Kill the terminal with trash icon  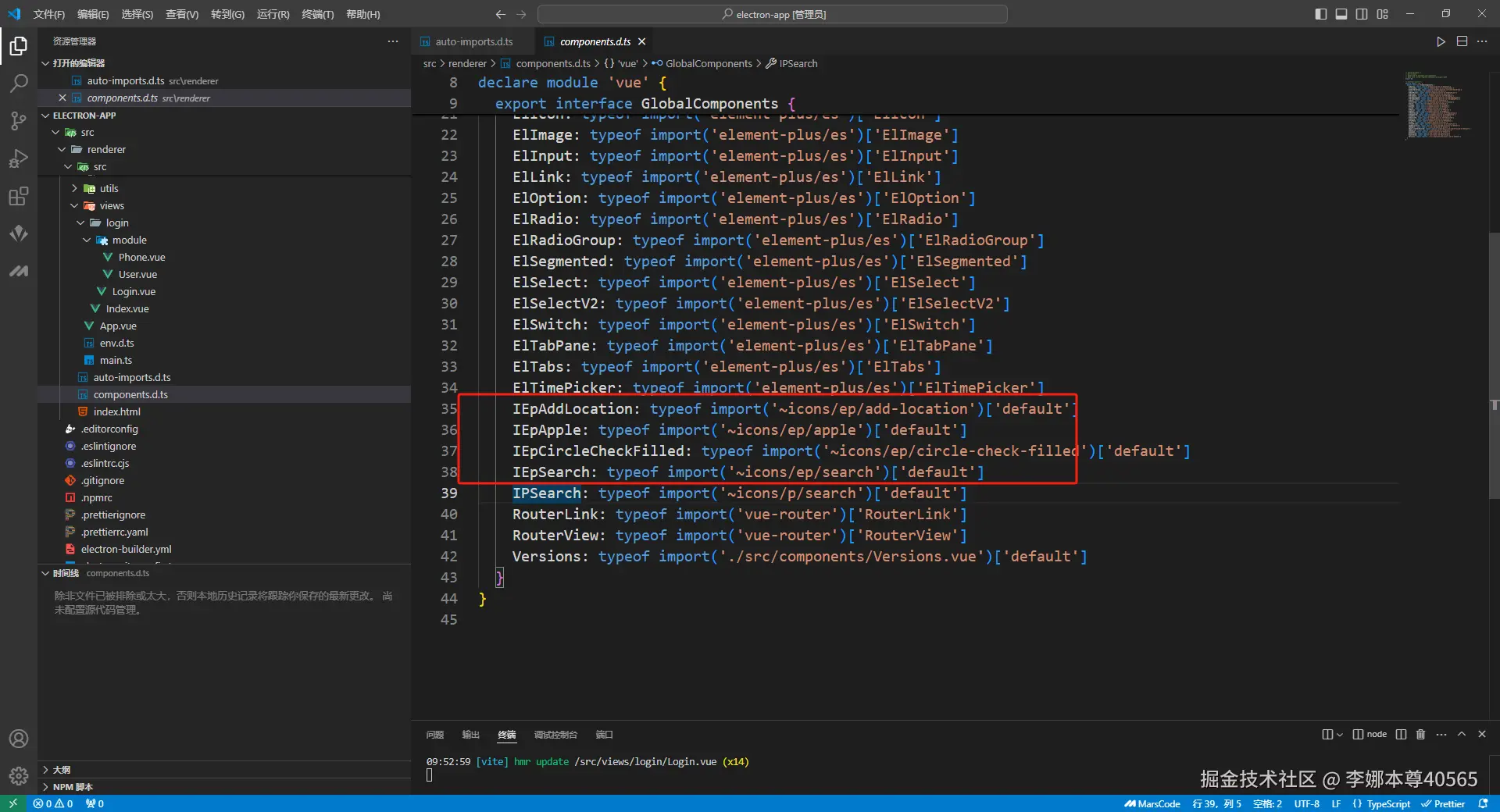click(1420, 734)
